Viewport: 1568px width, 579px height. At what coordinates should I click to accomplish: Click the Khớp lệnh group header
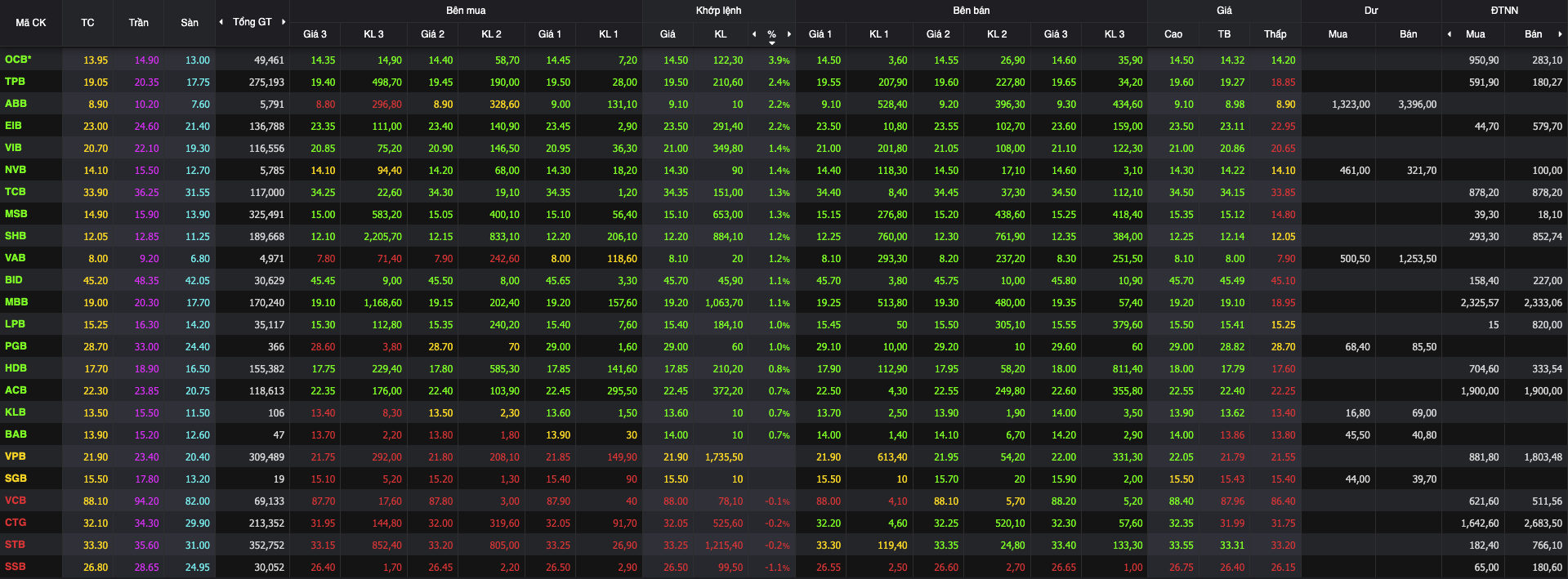(719, 11)
